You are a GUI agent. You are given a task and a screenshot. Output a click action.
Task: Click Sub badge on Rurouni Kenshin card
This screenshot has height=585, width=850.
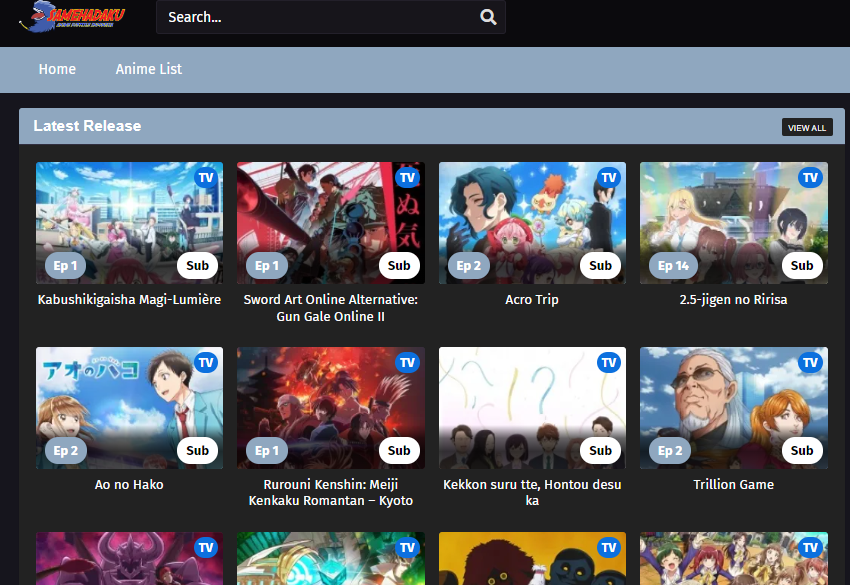(x=399, y=451)
